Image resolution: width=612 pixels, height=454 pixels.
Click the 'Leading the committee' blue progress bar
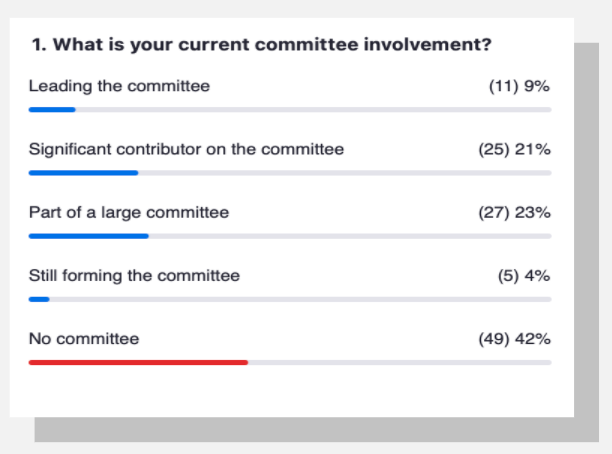coord(52,110)
